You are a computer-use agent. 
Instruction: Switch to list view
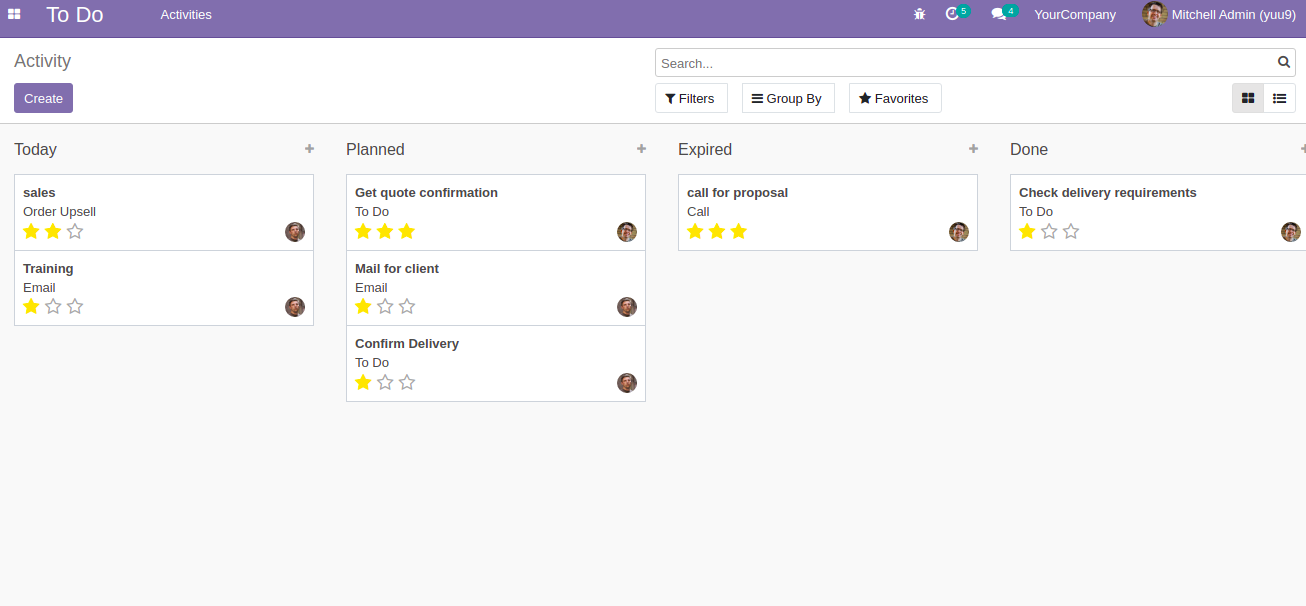pos(1279,98)
